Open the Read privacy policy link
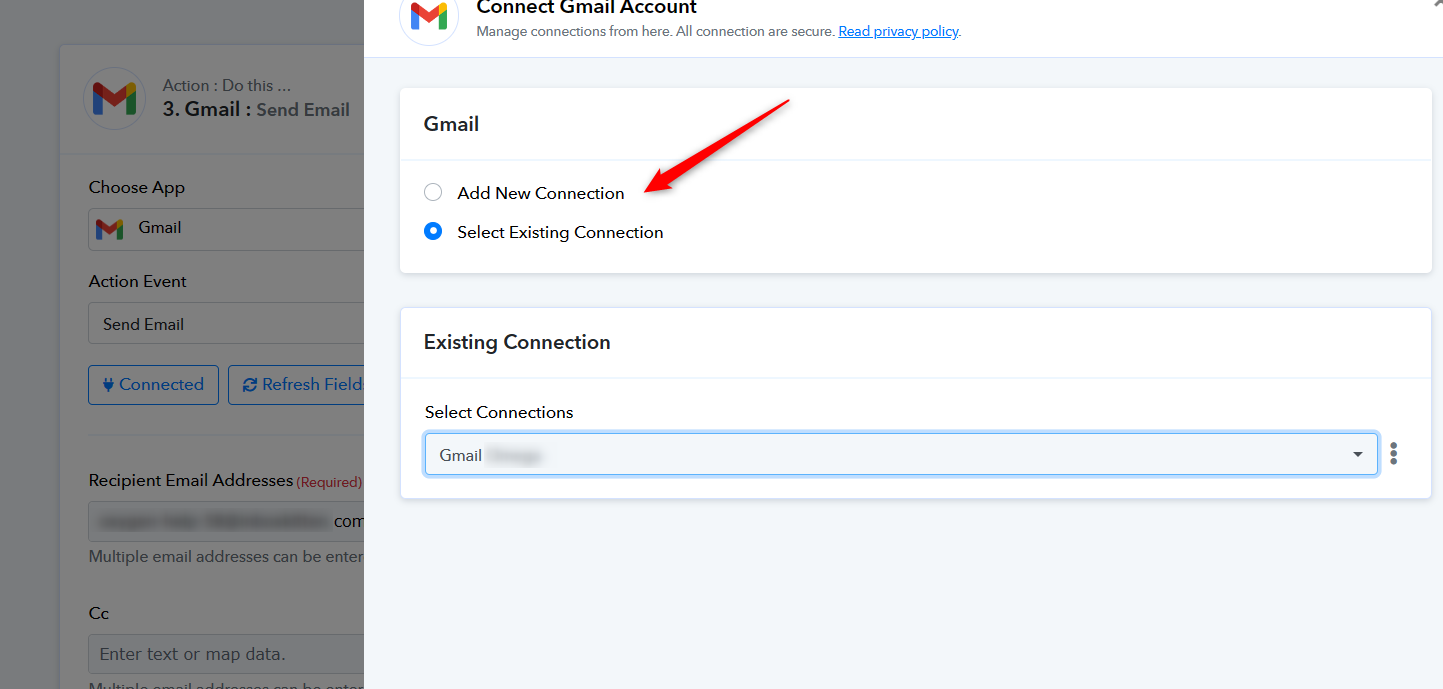The image size is (1443, 689). pos(898,31)
